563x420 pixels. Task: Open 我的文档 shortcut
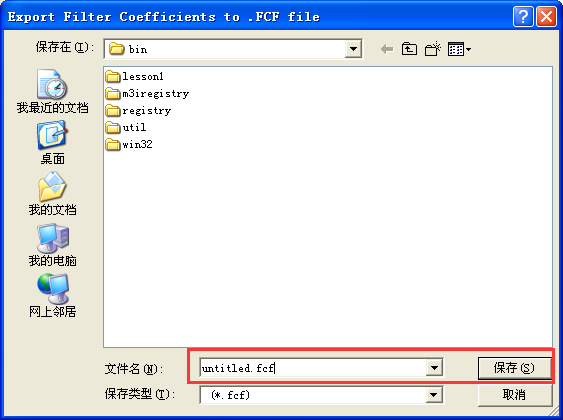[52, 193]
